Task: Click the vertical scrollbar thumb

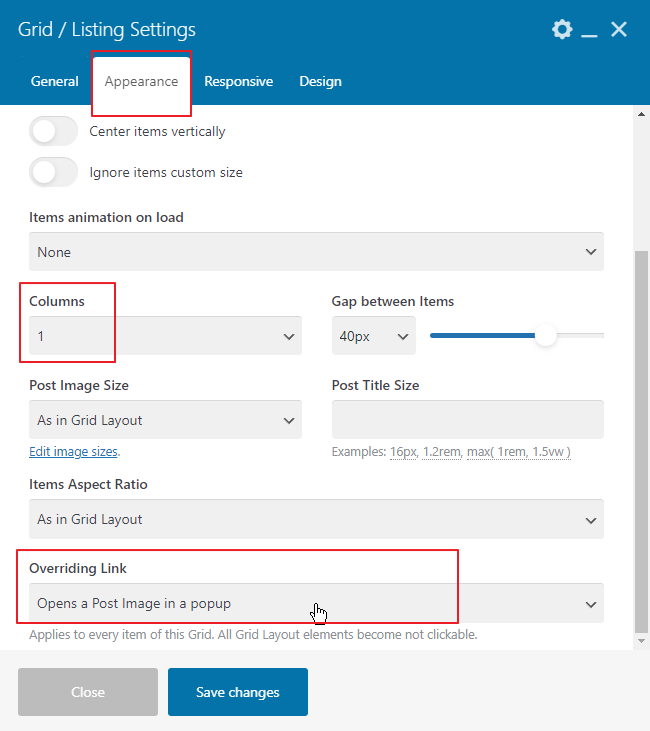Action: coord(642,442)
